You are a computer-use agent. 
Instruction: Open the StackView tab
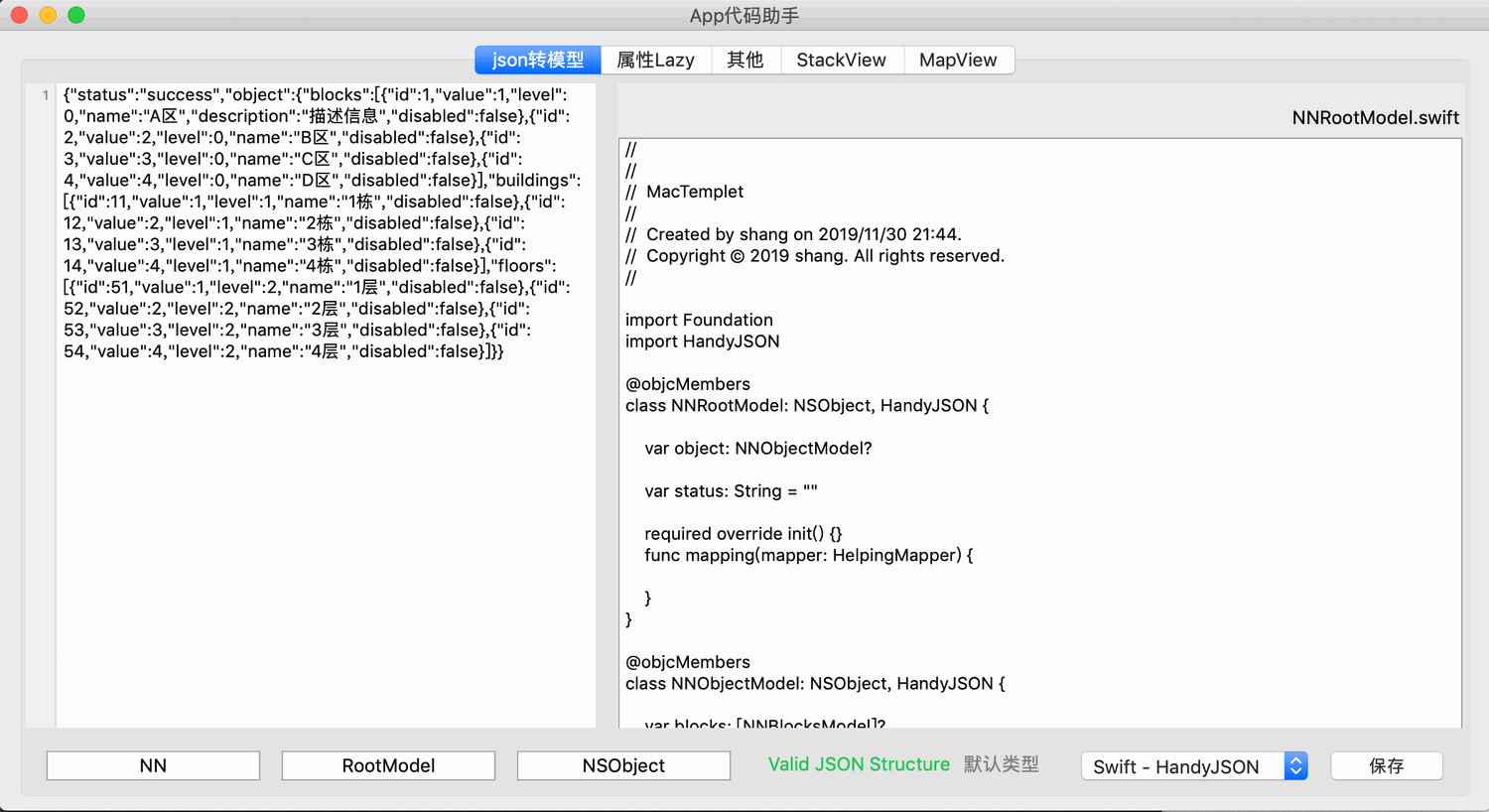(x=842, y=60)
